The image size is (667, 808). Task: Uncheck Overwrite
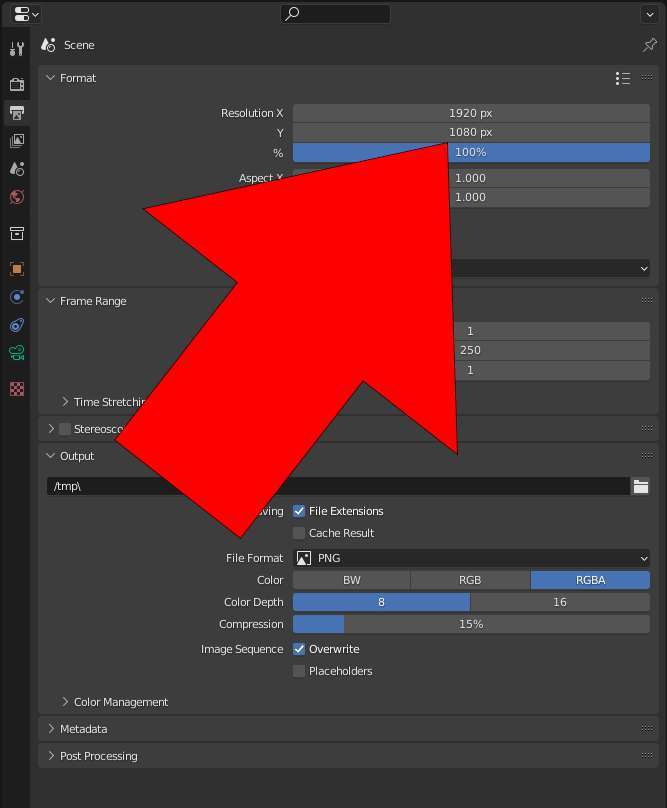[x=299, y=649]
